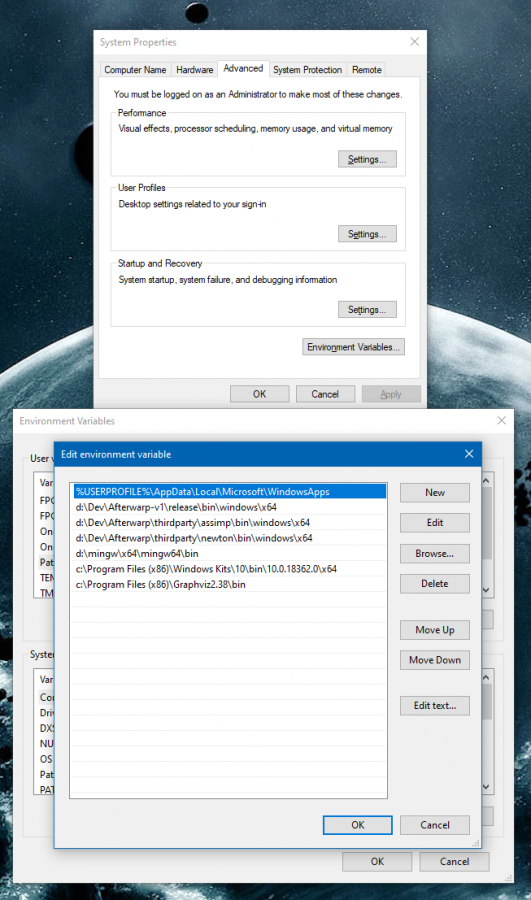
Task: Click the system variables scroll-down arrow
Action: pos(486,787)
